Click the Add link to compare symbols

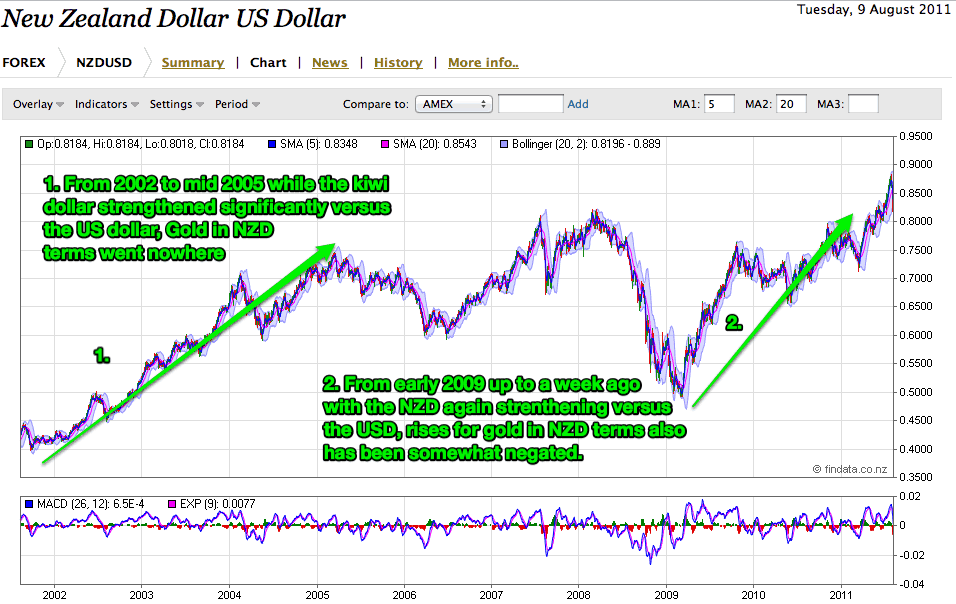[577, 103]
